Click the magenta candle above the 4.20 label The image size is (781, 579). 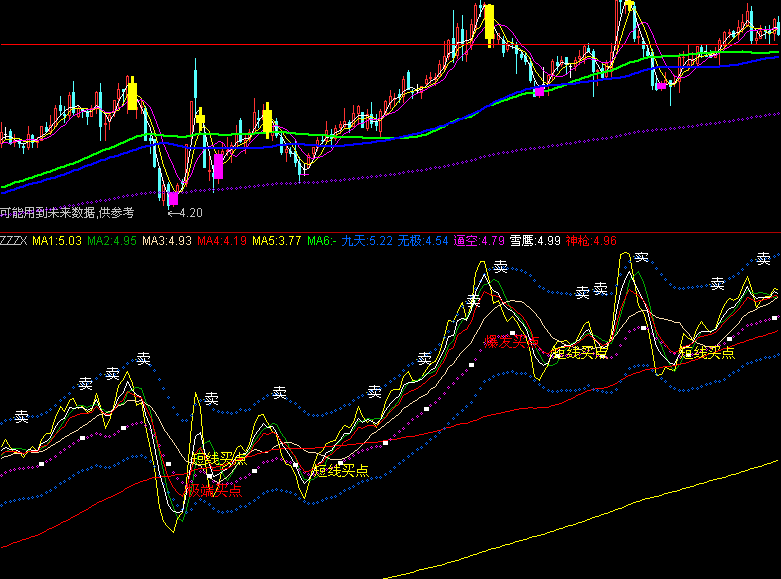click(173, 198)
